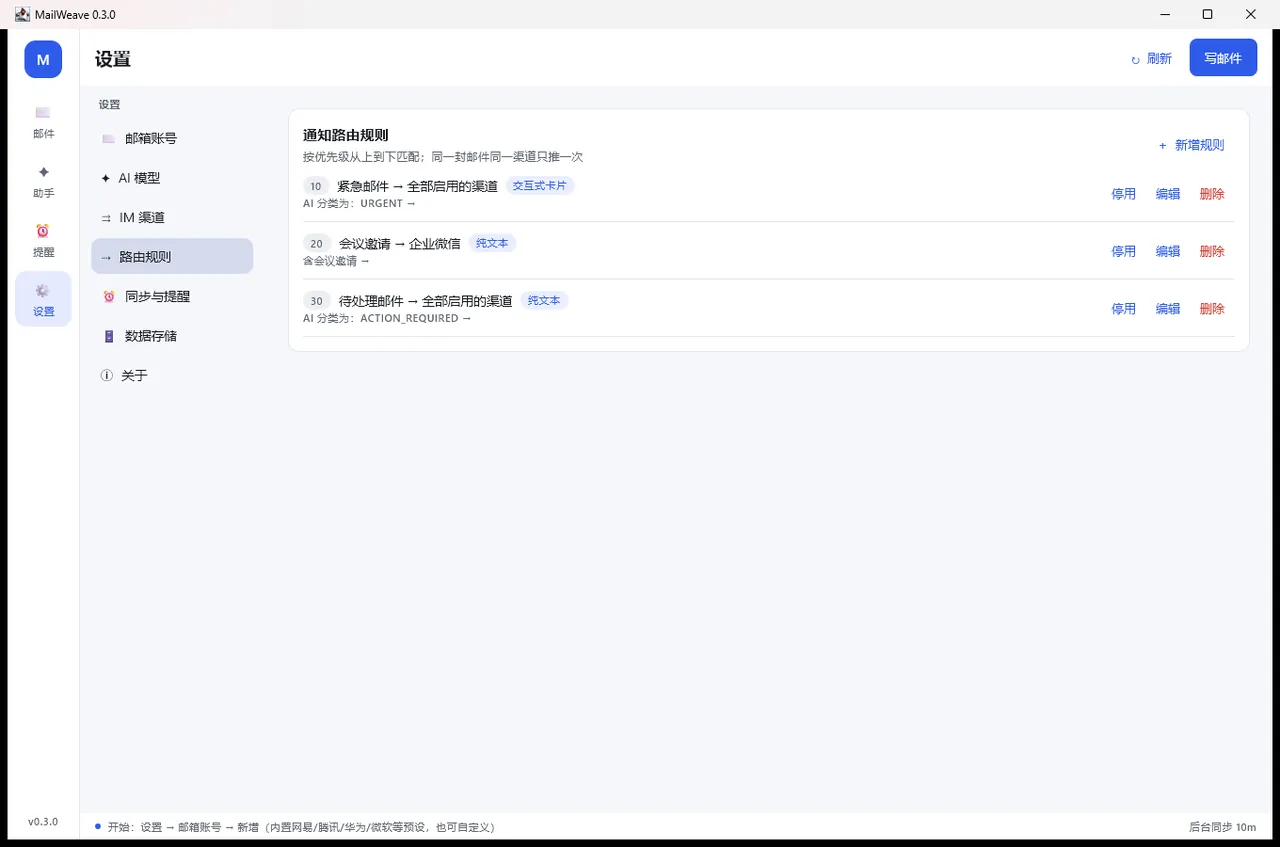1280x847 pixels.
Task: Click the 通知路由规则 heading
Action: pos(345,135)
